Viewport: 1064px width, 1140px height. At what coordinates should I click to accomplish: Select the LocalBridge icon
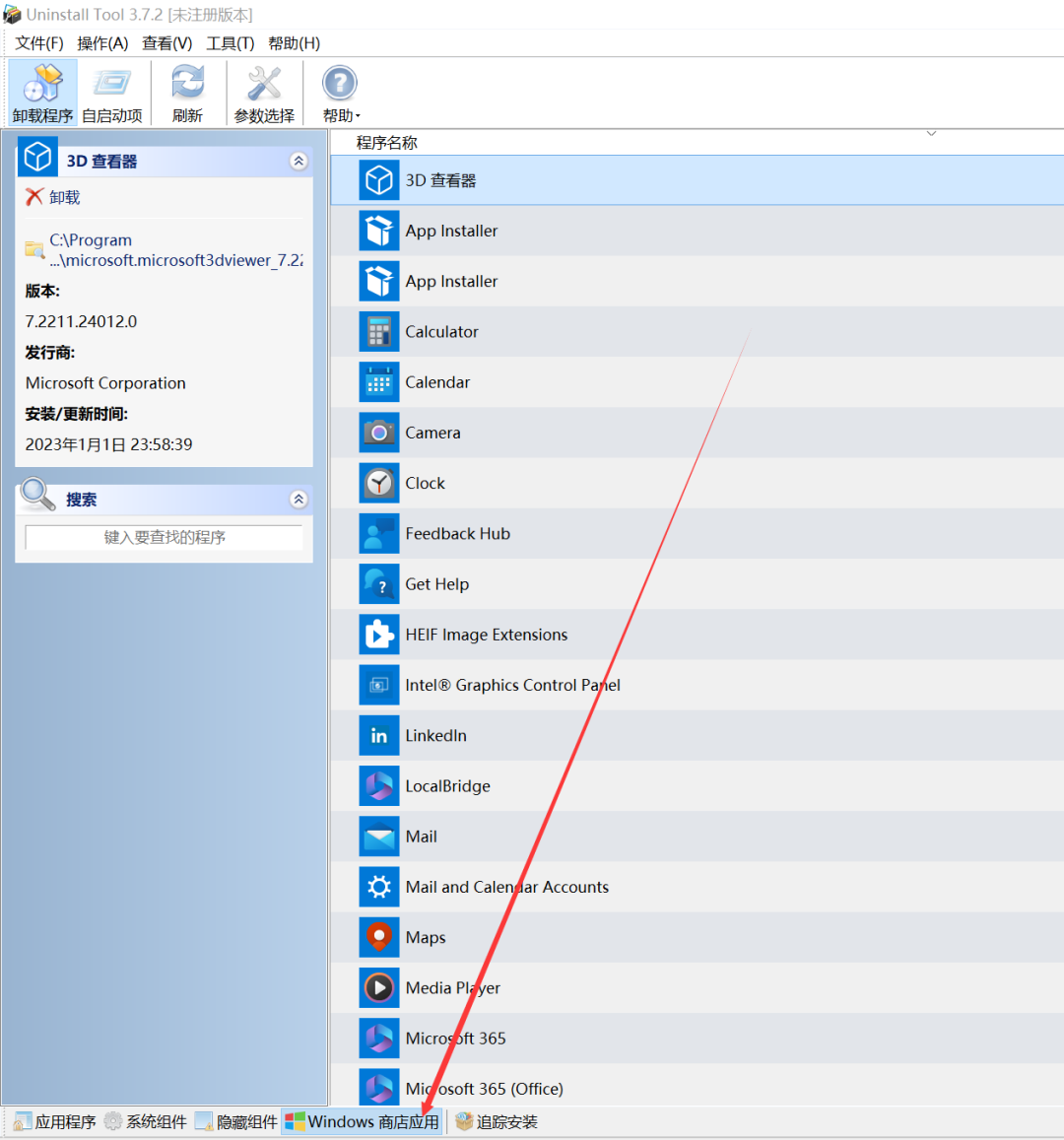click(x=378, y=786)
